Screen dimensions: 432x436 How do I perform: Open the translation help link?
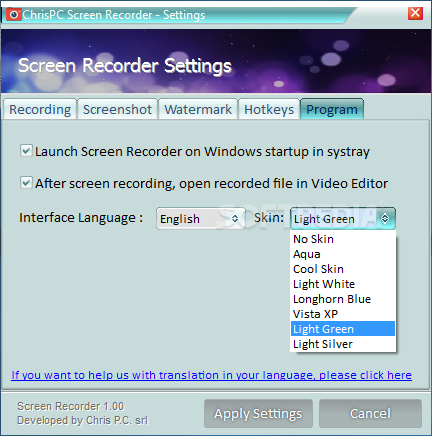click(212, 375)
